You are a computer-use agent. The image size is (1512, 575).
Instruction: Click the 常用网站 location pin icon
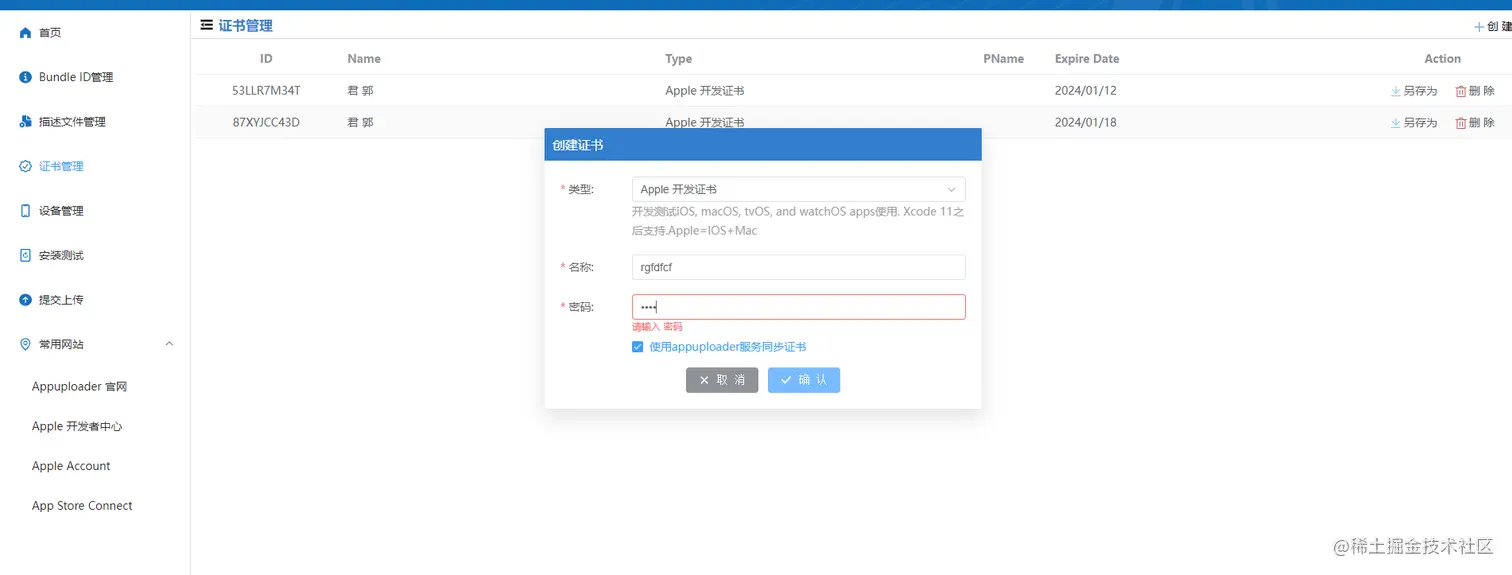click(x=26, y=344)
